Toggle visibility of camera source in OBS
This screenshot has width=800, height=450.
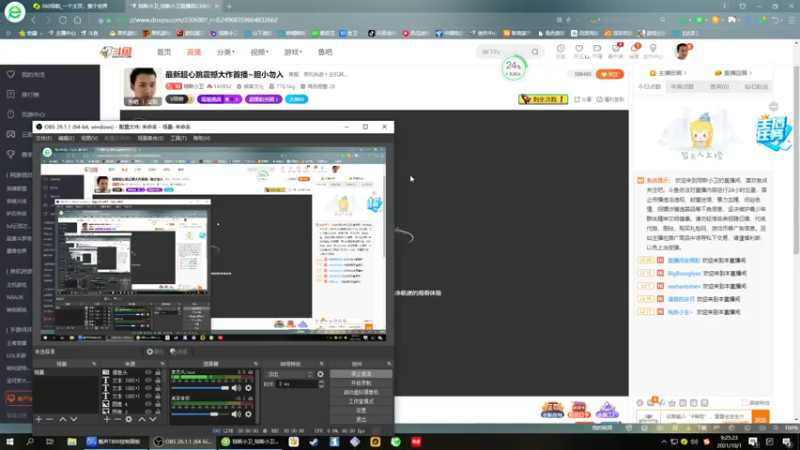tap(148, 372)
